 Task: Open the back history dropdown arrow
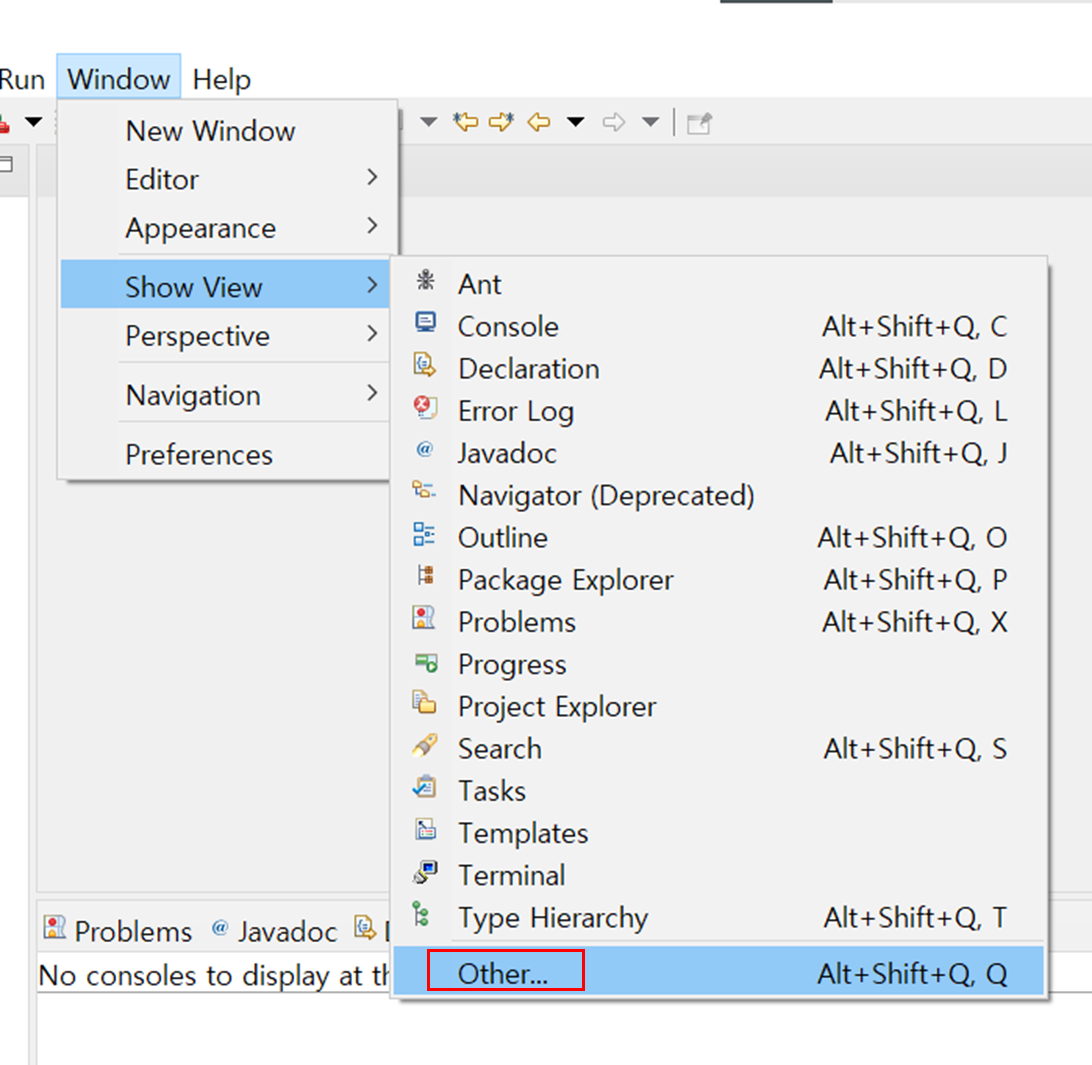coord(575,123)
